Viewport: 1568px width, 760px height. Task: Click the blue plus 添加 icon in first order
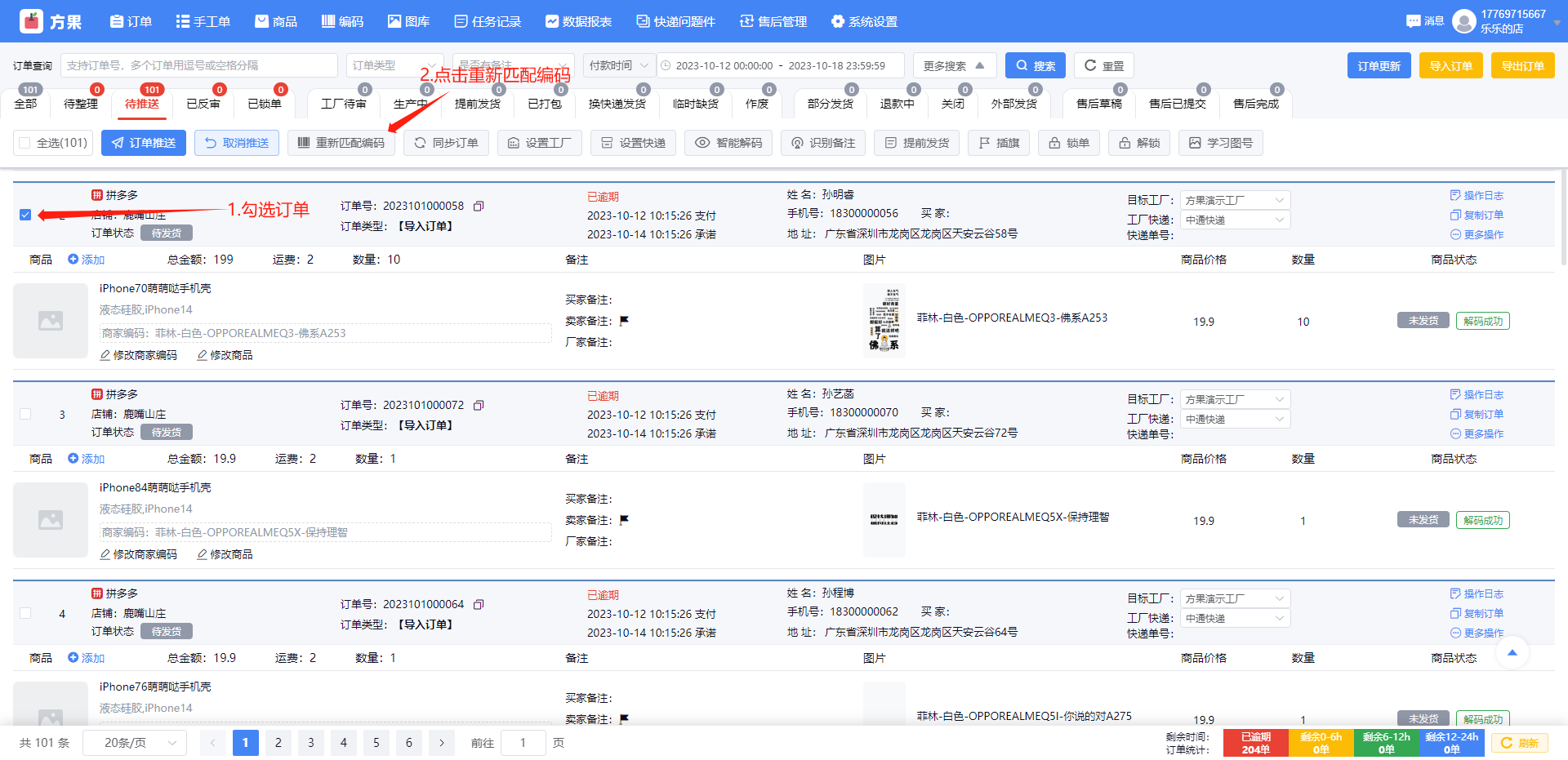click(73, 260)
